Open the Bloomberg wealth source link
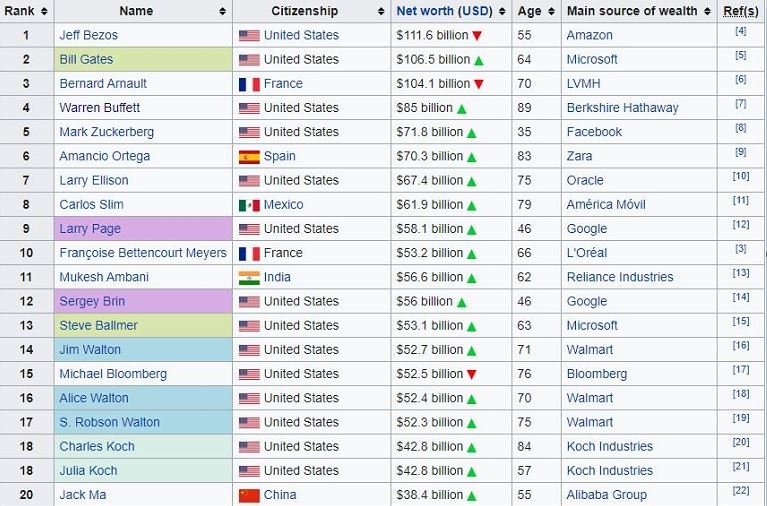 click(597, 374)
